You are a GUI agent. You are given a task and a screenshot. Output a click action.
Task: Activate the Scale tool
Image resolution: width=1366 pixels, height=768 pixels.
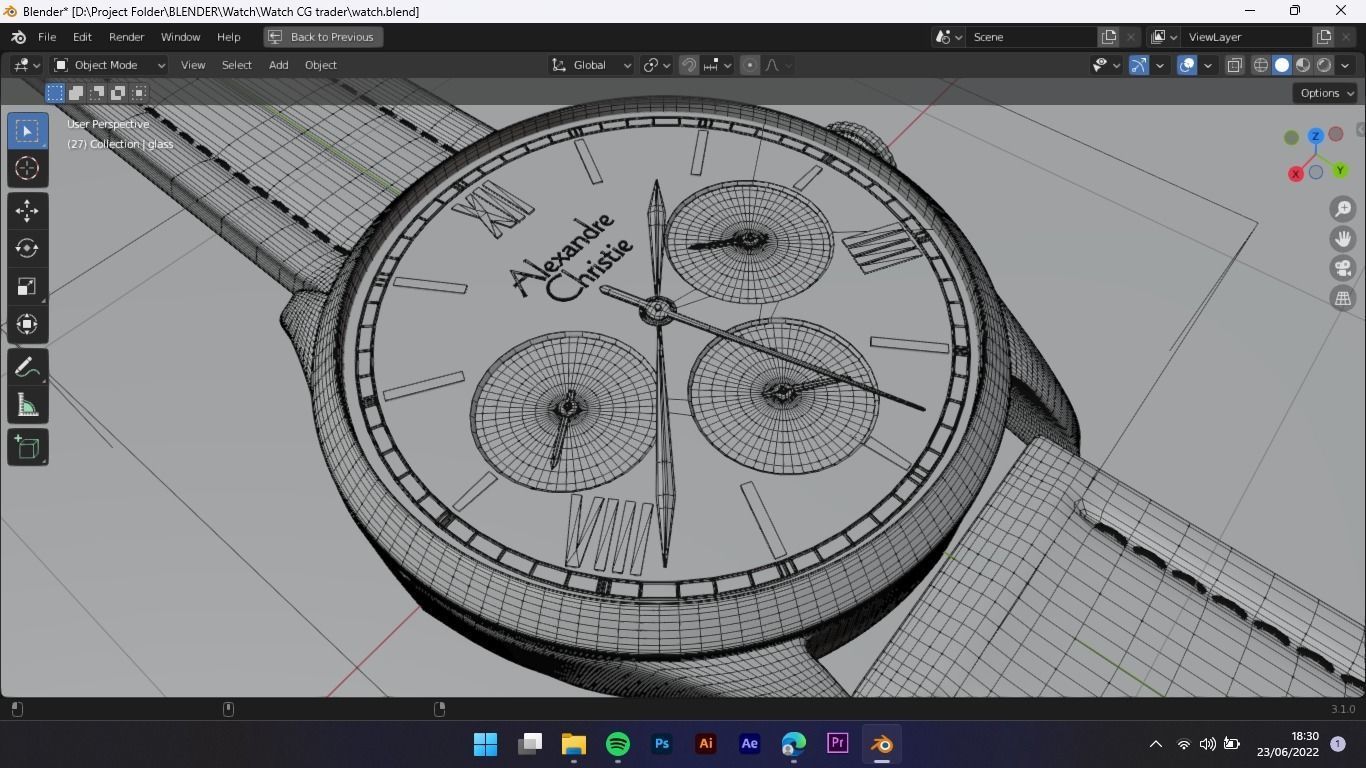(27, 287)
